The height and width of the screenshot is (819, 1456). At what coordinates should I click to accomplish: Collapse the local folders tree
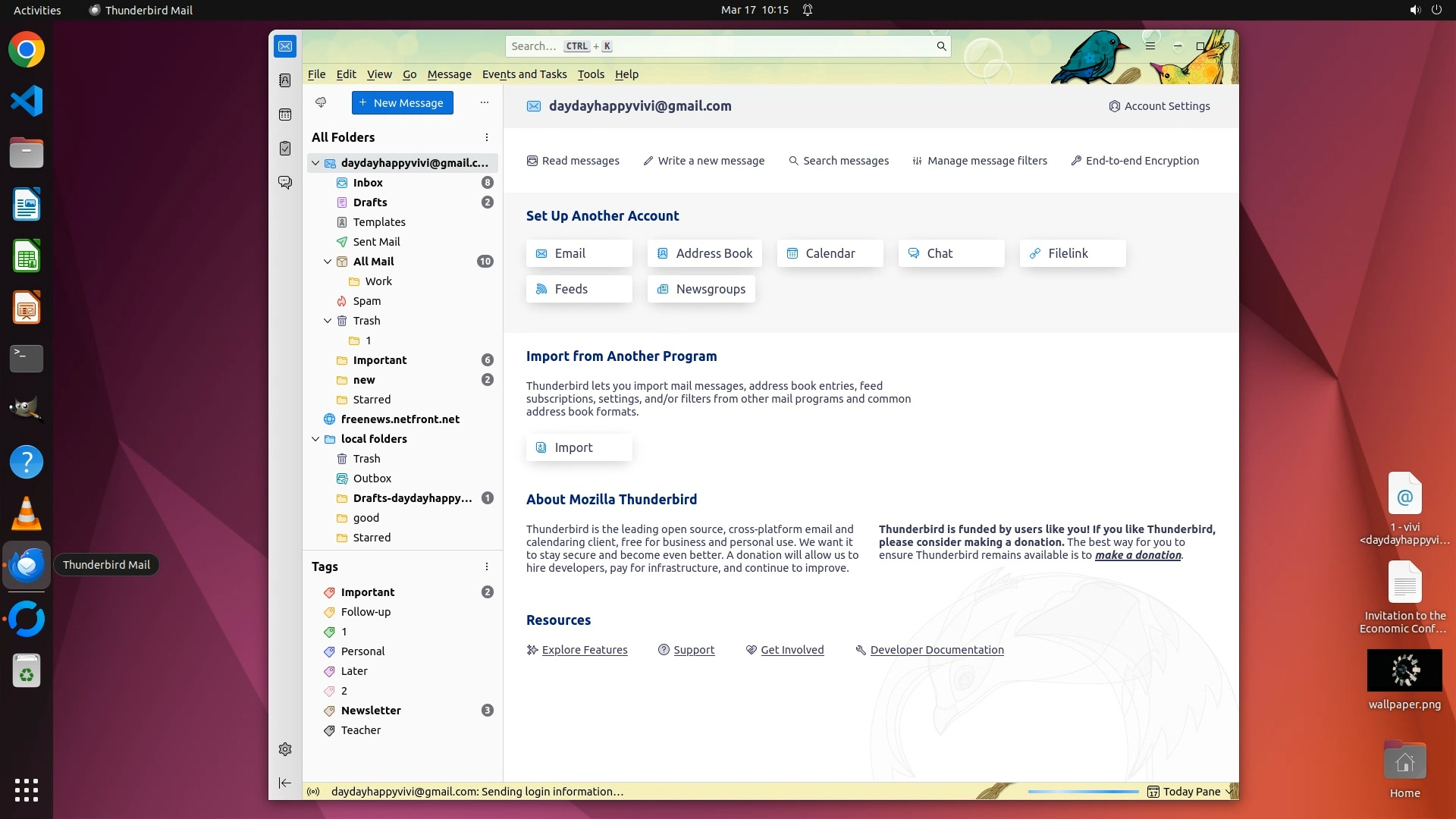point(315,439)
